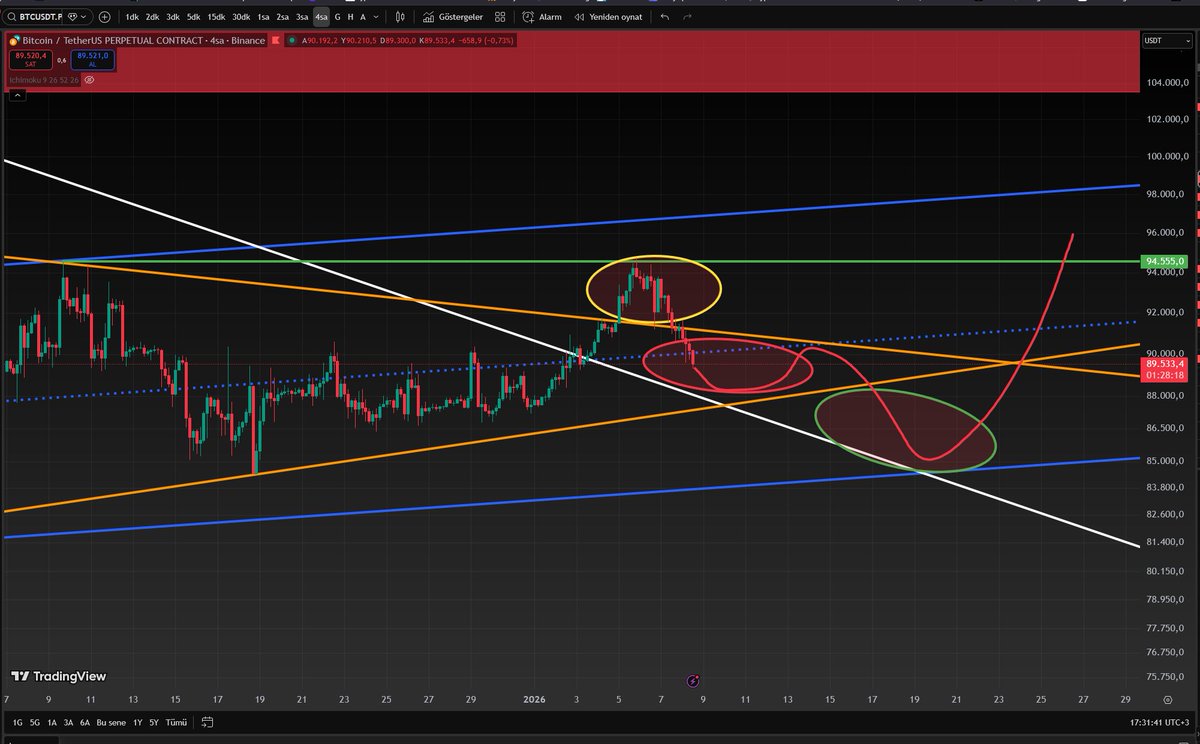This screenshot has height=744, width=1200.
Task: Select the 30dk timeframe
Action: tap(241, 17)
